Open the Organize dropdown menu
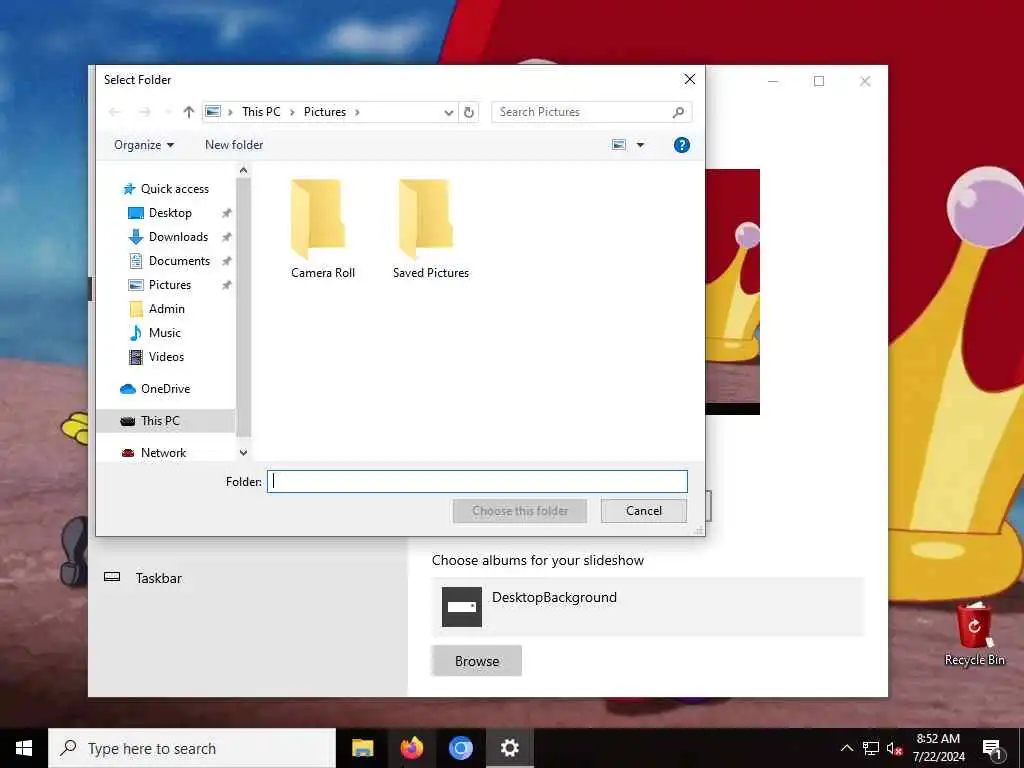Screen dimensions: 1024x768 pos(144,145)
